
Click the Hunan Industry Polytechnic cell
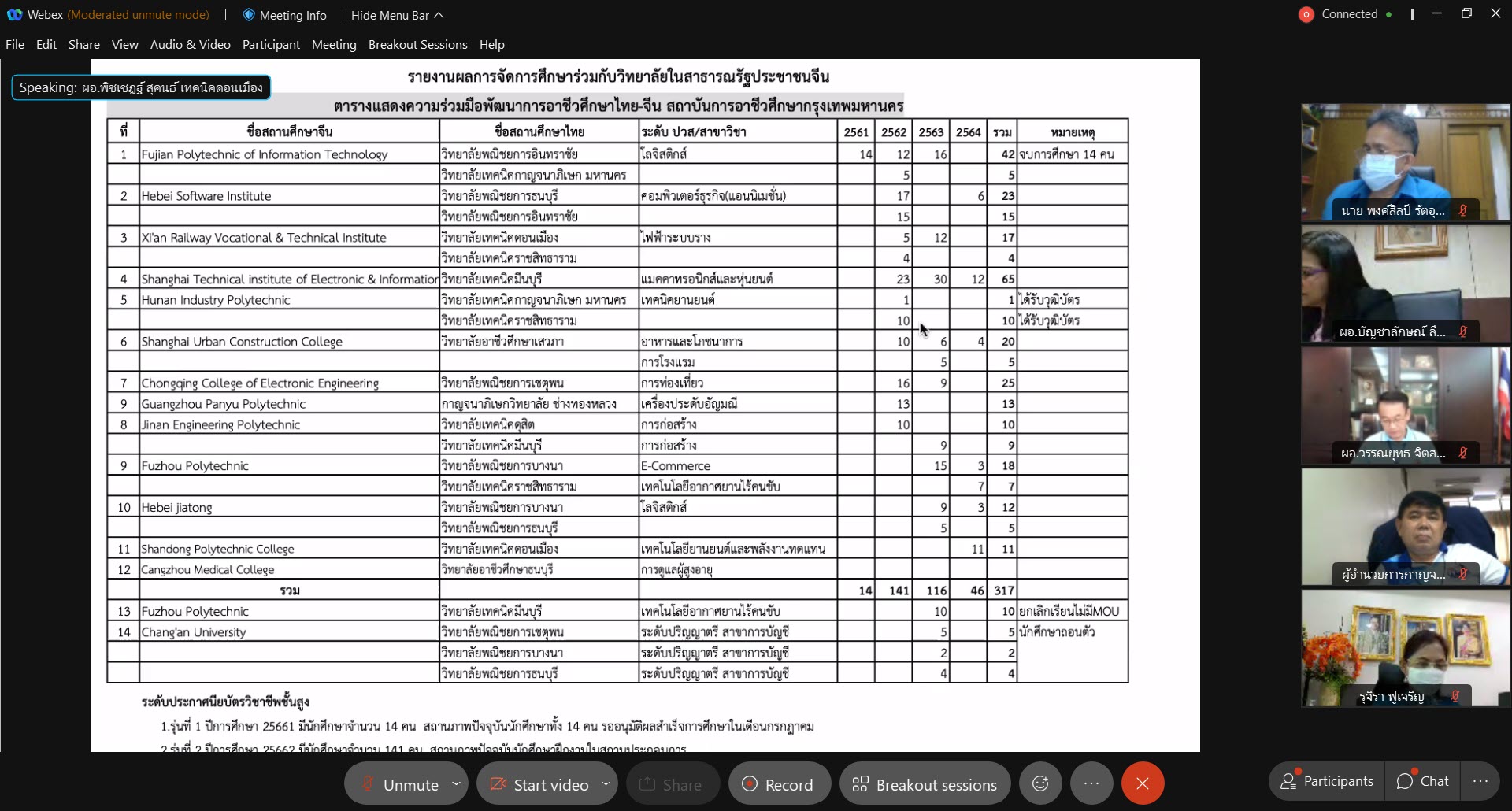coord(289,300)
